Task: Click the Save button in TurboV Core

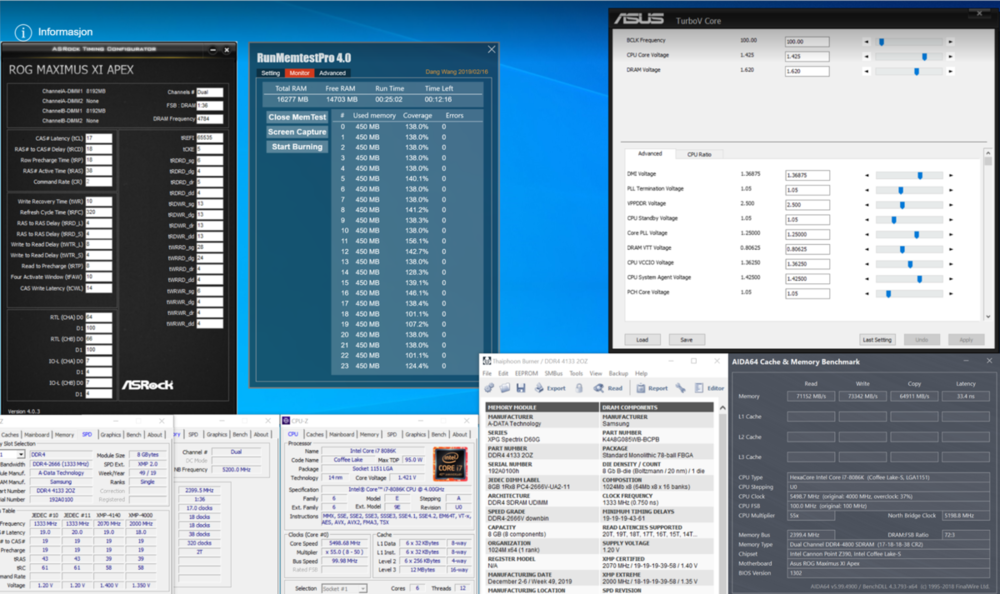Action: [686, 339]
